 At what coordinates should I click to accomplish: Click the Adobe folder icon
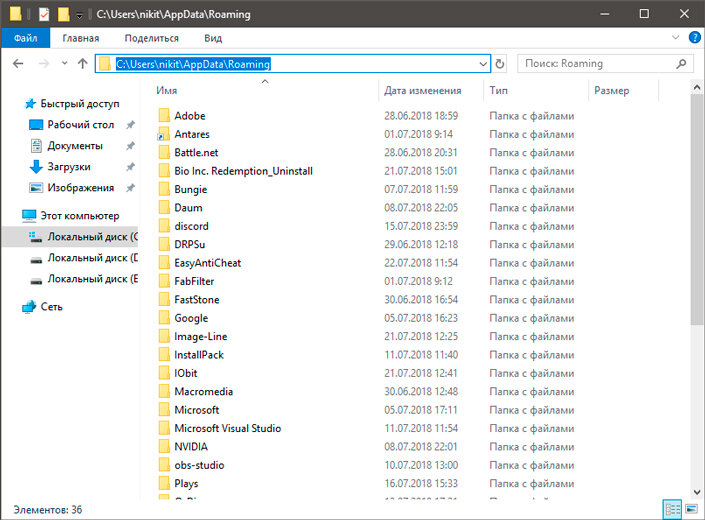tap(164, 116)
